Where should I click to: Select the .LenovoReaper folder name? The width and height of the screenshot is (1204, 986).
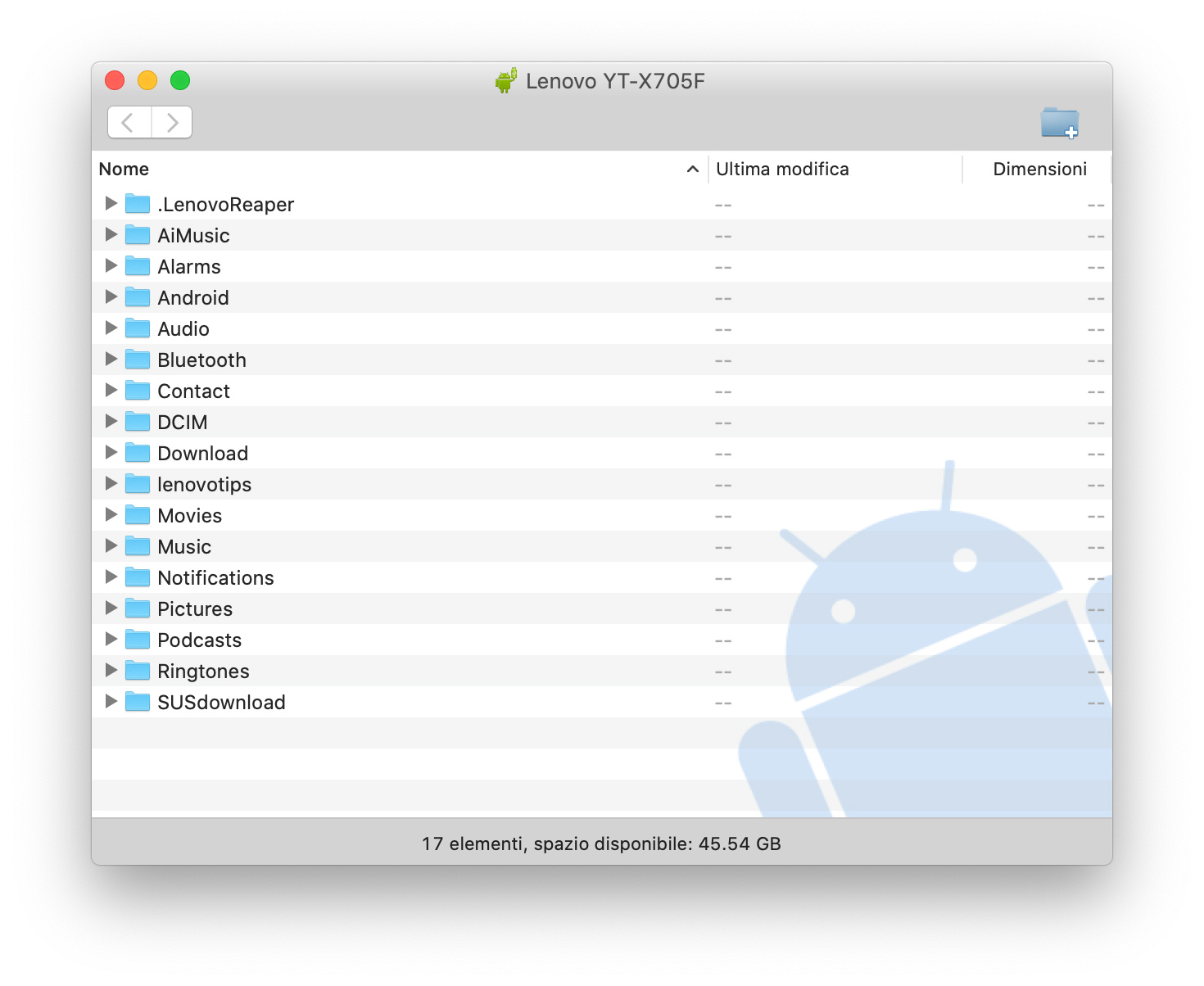[225, 205]
